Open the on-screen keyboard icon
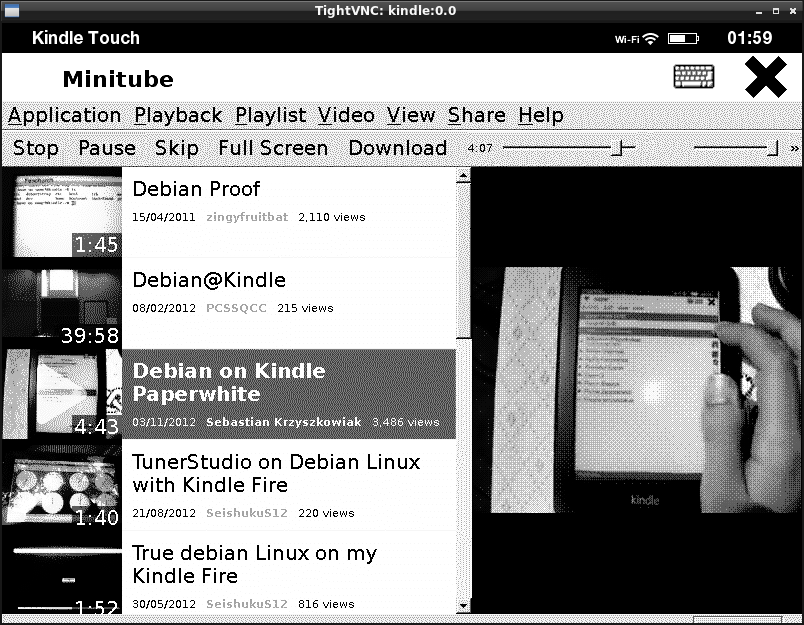This screenshot has height=625, width=804. coord(693,76)
